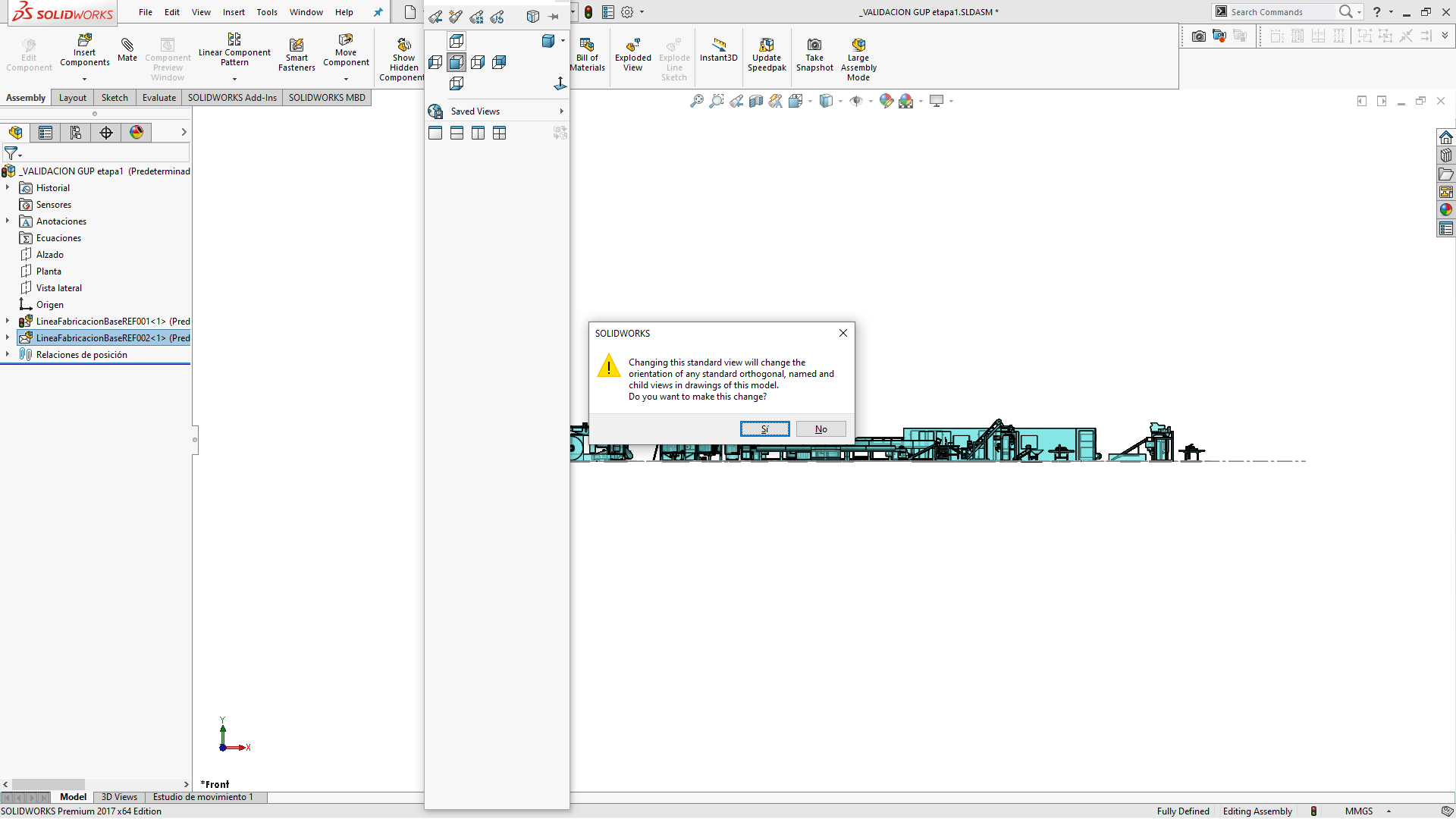The height and width of the screenshot is (819, 1456).
Task: Click the Mate paperclip tool
Action: (x=127, y=49)
